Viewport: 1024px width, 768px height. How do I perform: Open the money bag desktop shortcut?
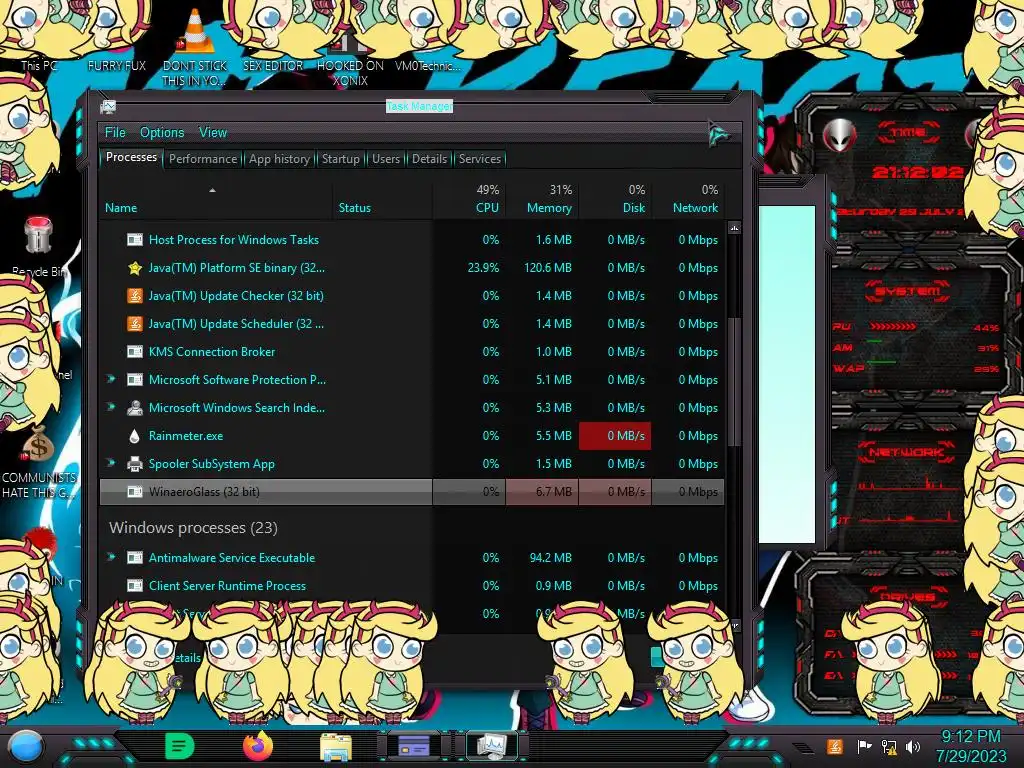point(38,445)
